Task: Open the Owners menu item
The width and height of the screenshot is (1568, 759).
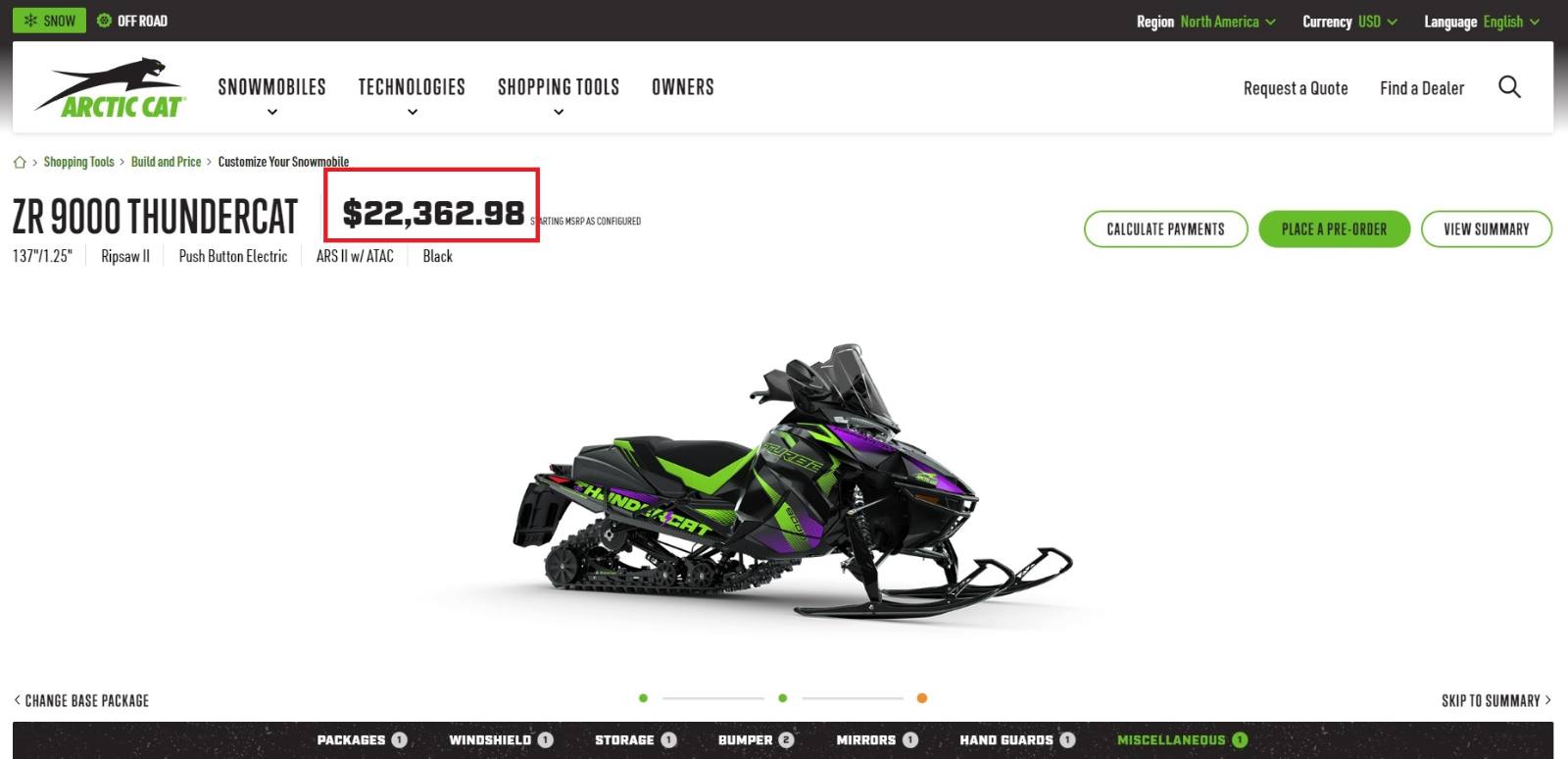Action: click(x=683, y=87)
